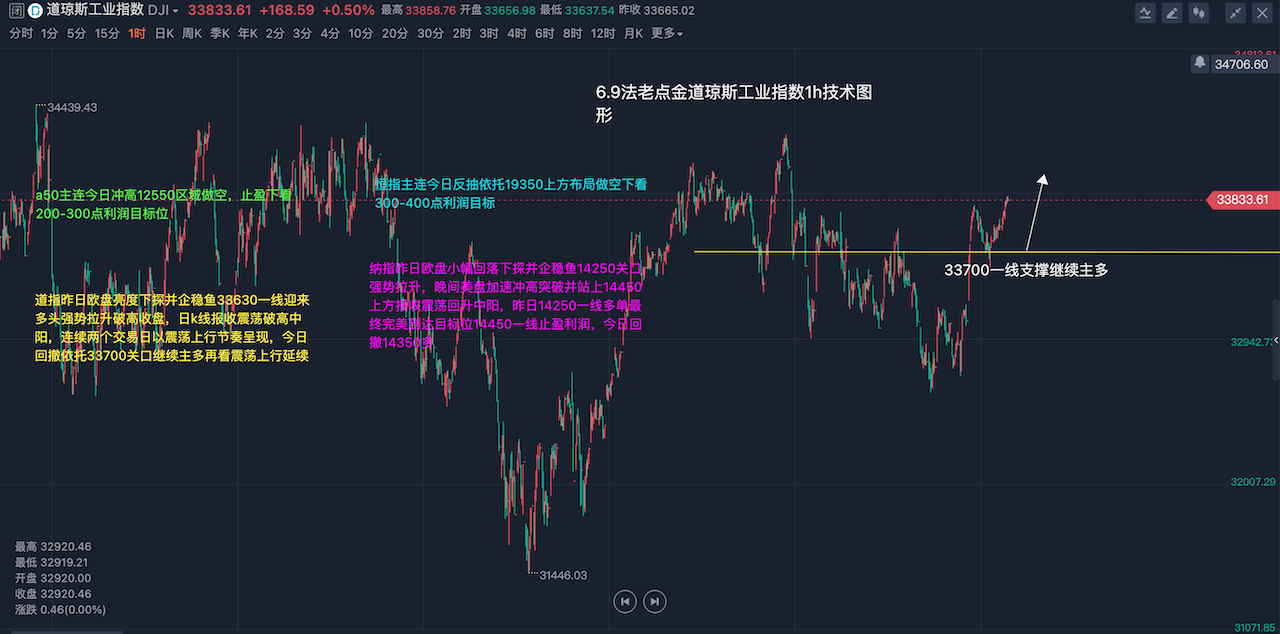
Task: Select the 月K timeframe
Action: click(633, 33)
